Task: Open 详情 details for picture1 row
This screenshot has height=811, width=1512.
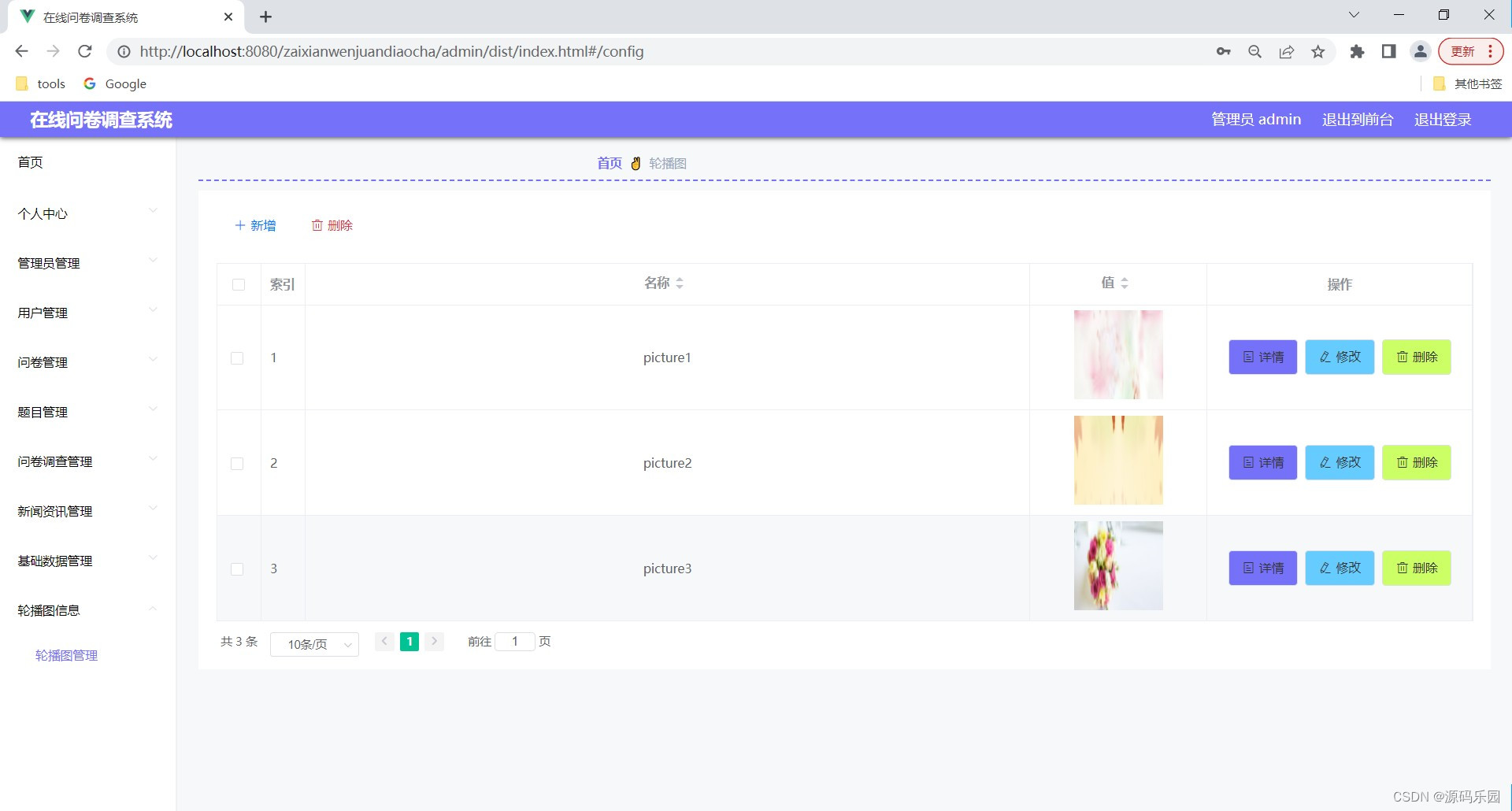Action: (x=1262, y=357)
